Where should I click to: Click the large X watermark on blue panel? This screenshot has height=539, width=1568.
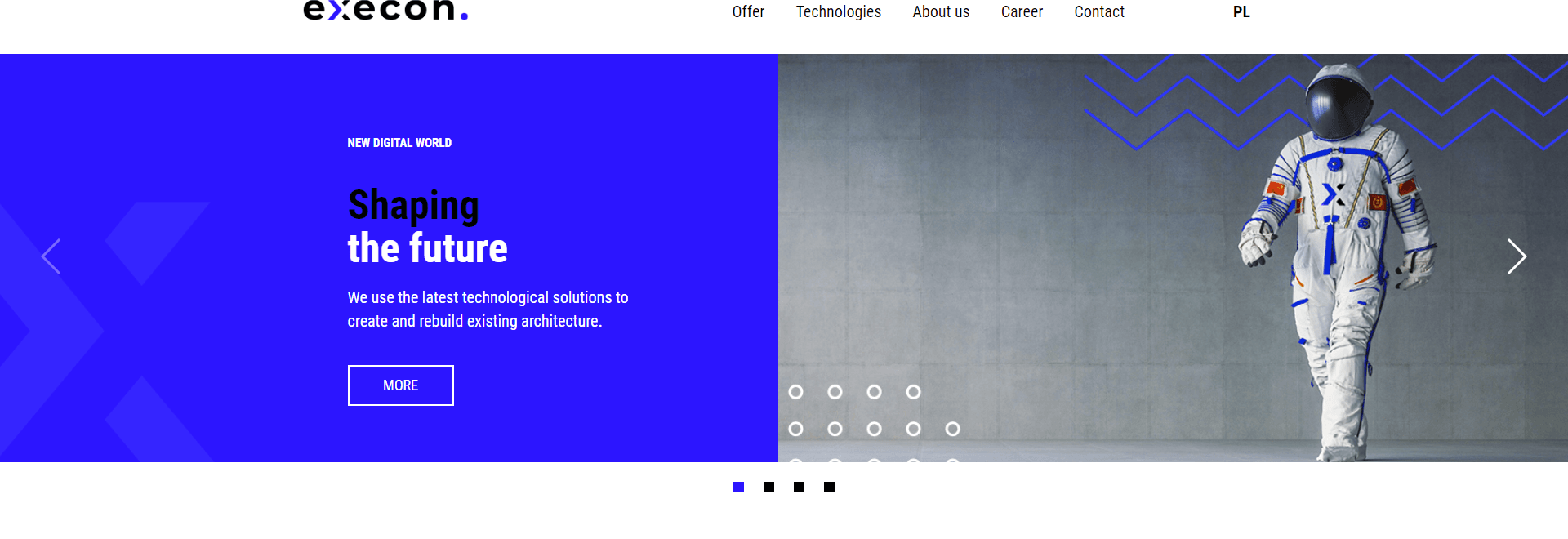[x=105, y=332]
